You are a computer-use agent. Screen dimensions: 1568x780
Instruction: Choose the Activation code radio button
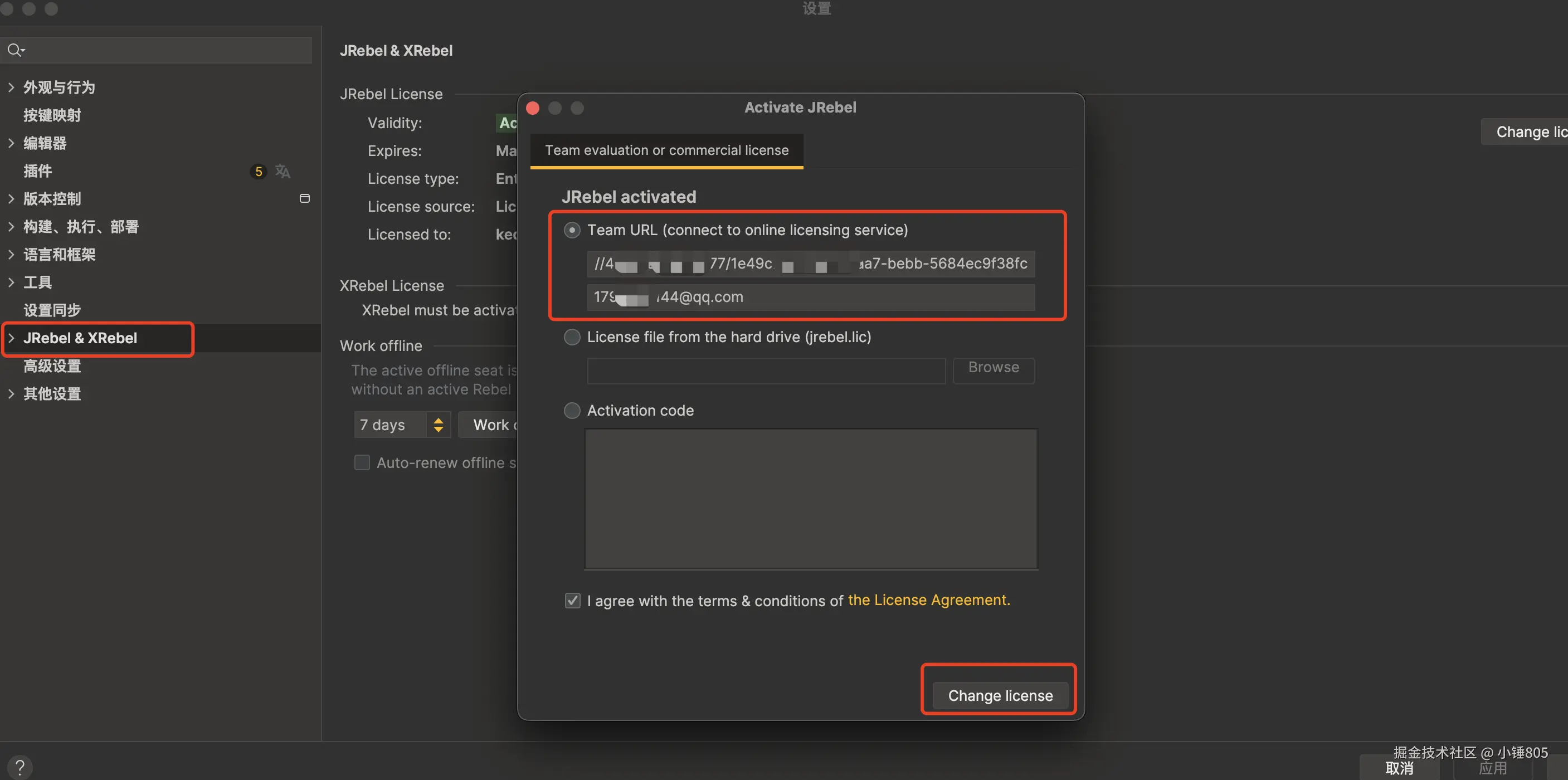[x=572, y=411]
